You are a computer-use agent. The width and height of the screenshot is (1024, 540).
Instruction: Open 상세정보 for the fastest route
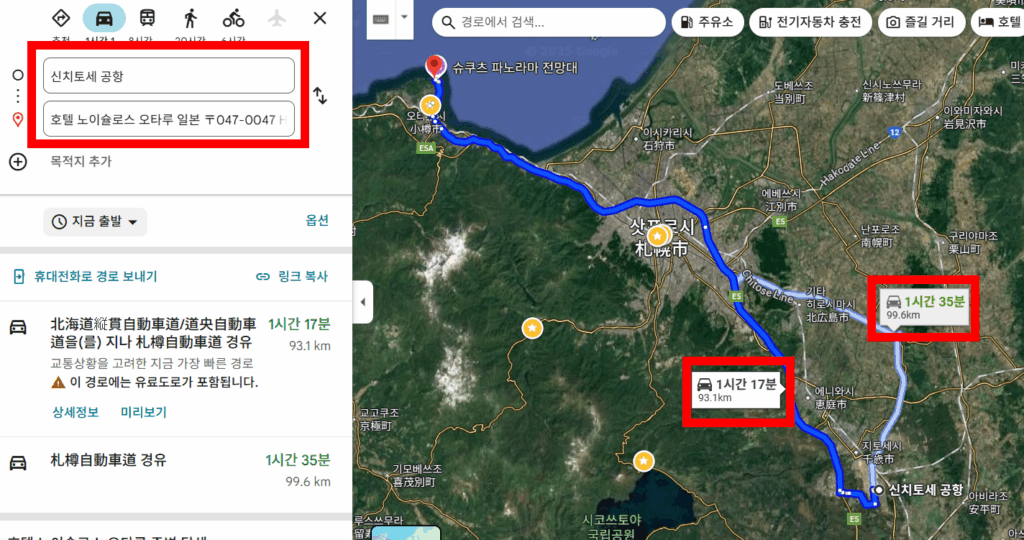tap(75, 412)
